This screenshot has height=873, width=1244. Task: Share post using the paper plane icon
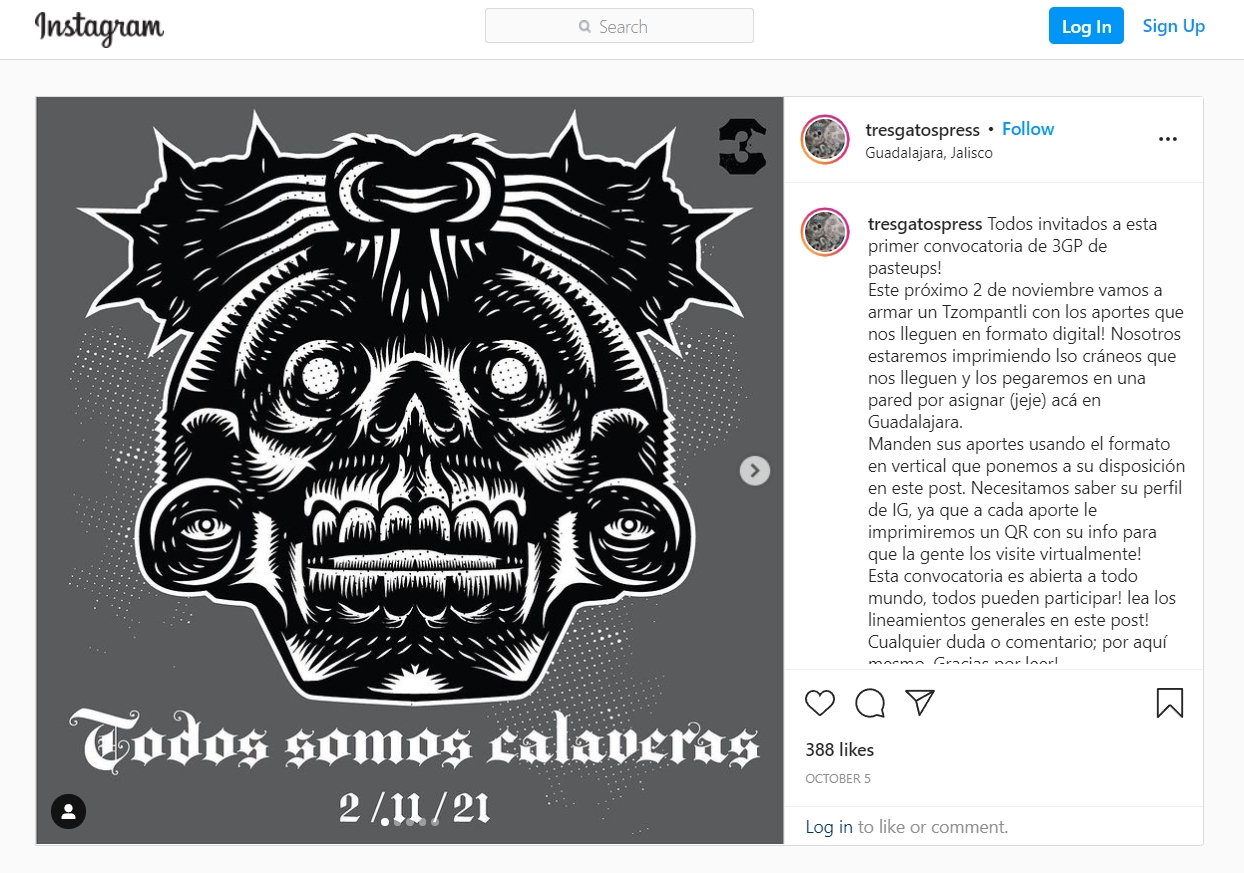(x=920, y=703)
